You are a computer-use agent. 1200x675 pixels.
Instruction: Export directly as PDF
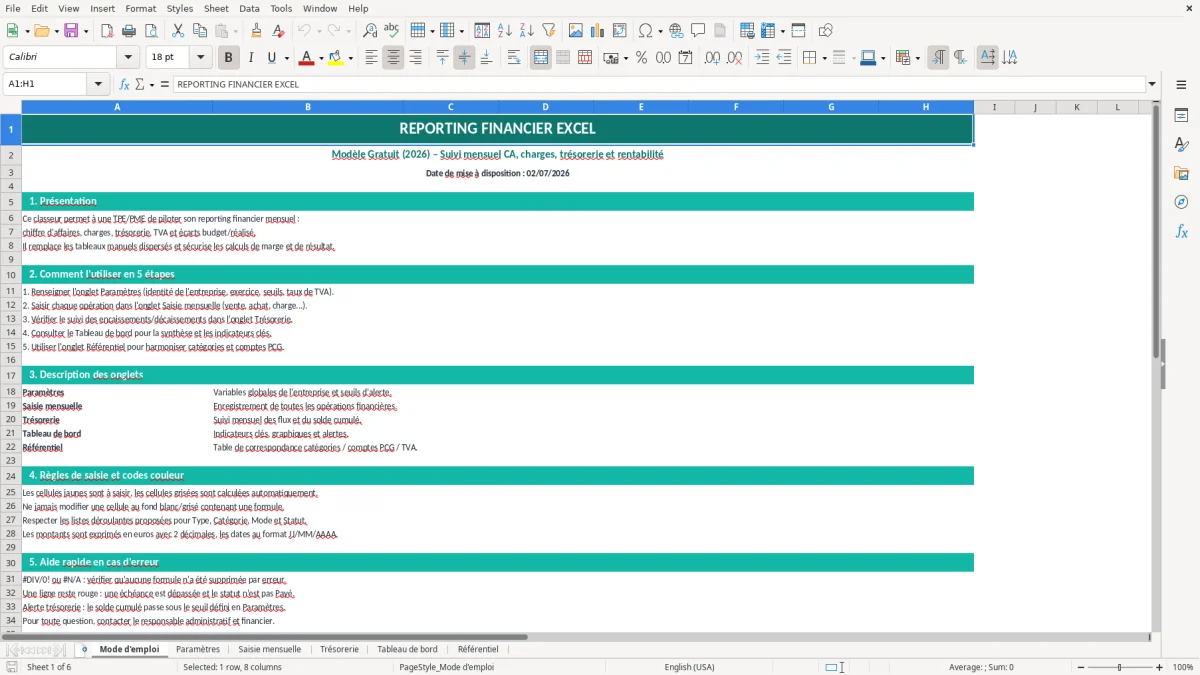pos(107,31)
